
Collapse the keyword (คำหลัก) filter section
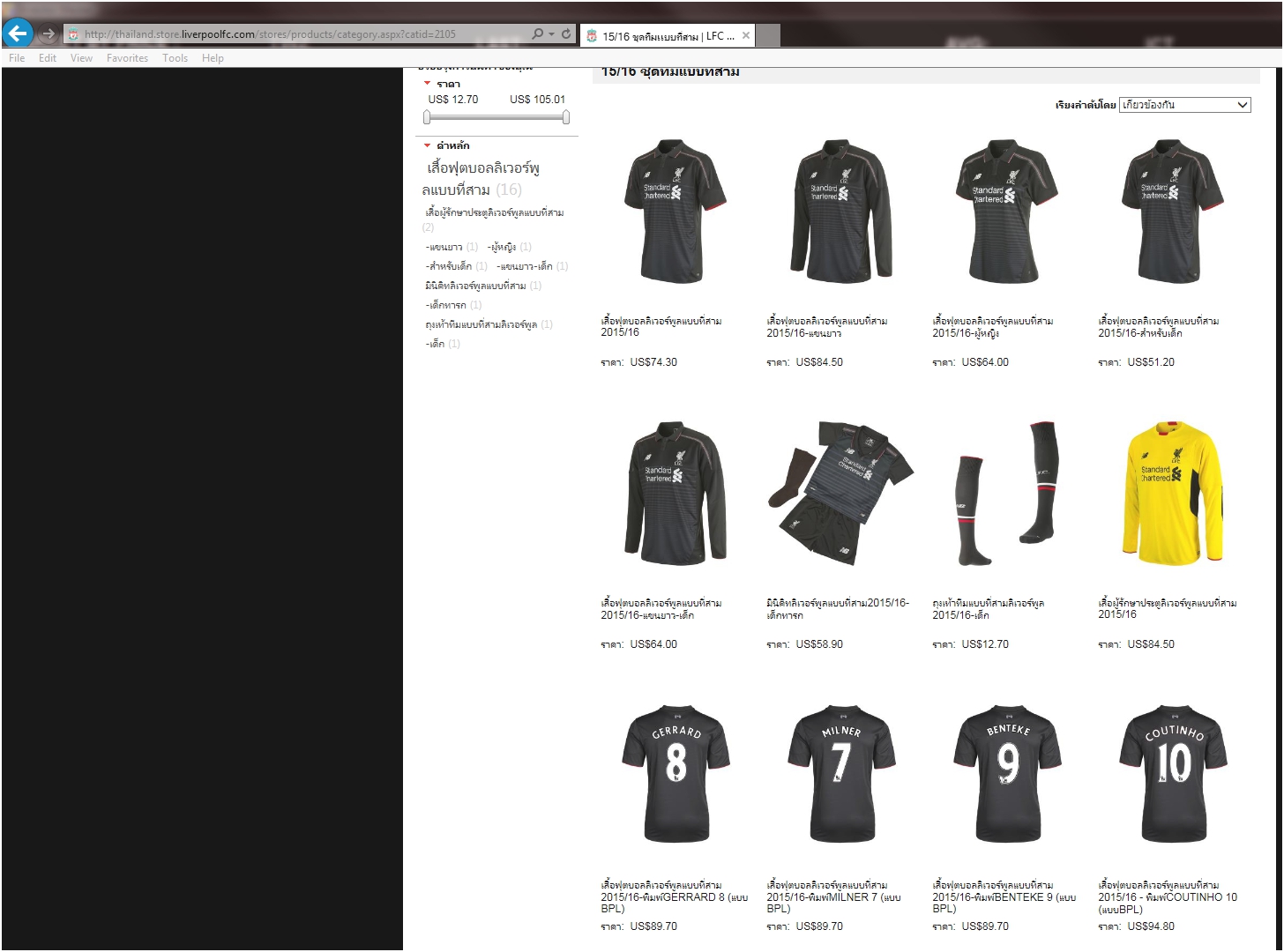coord(428,145)
